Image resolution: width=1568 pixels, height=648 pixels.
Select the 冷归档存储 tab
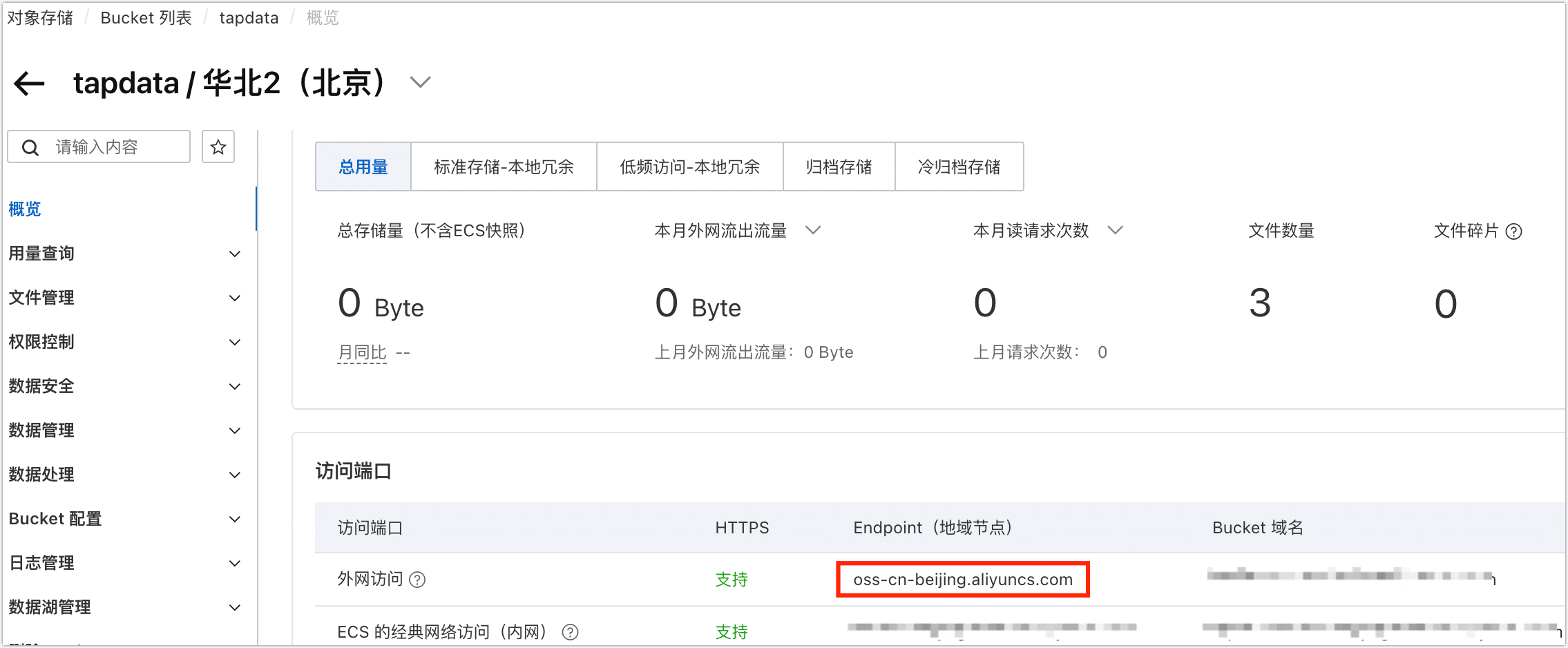click(x=959, y=166)
